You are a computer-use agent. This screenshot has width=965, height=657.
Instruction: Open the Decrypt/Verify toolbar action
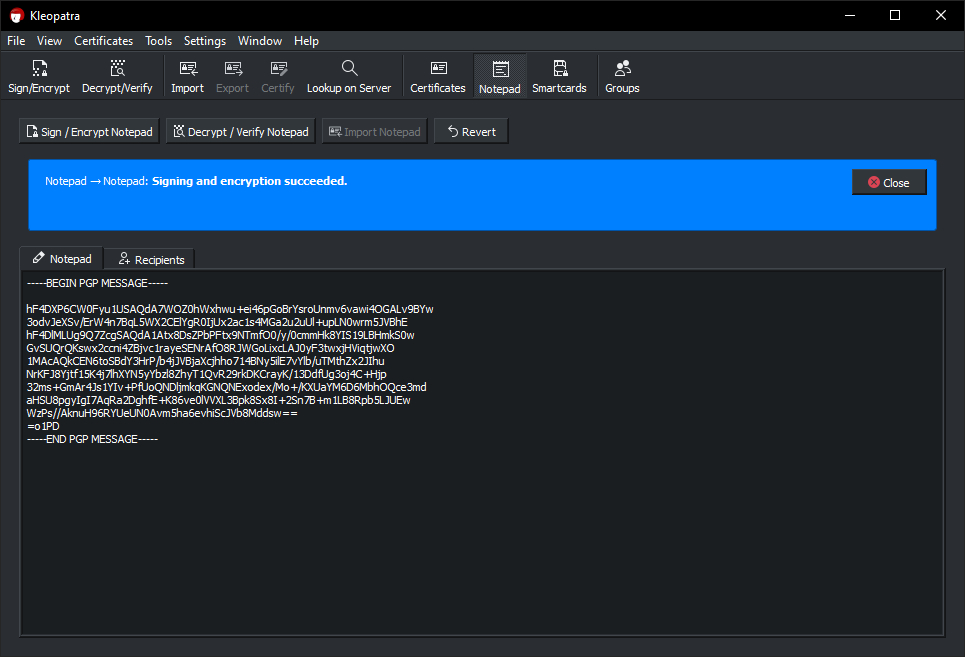[x=117, y=76]
